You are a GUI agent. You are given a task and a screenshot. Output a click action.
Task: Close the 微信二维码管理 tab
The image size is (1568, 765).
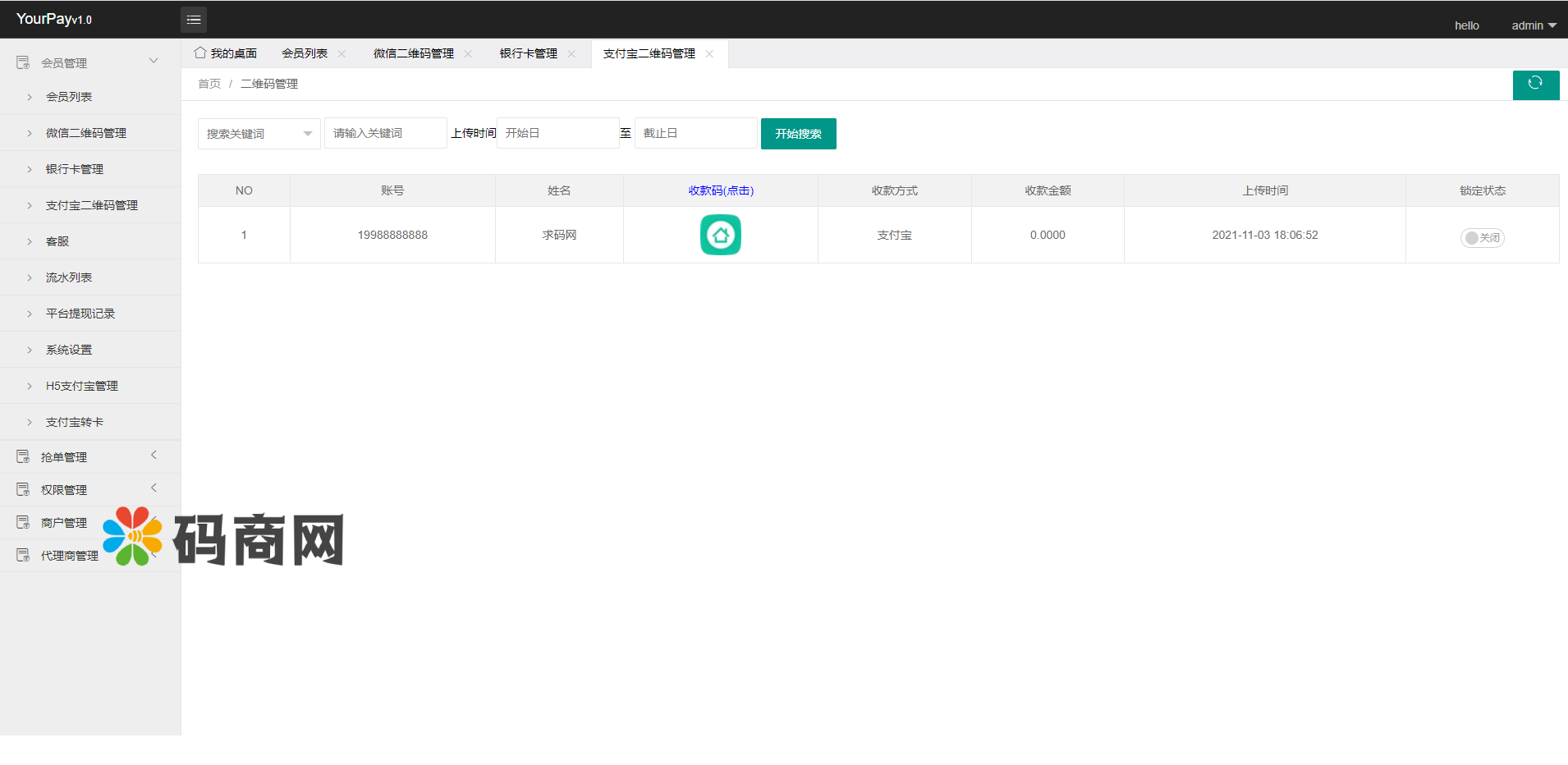468,54
